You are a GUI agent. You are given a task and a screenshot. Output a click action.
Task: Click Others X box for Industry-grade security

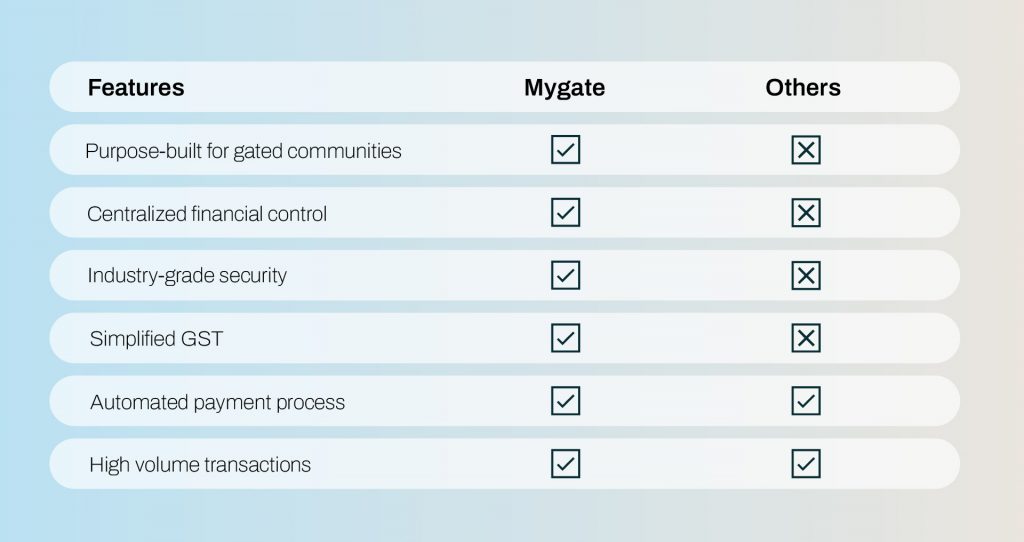click(806, 275)
